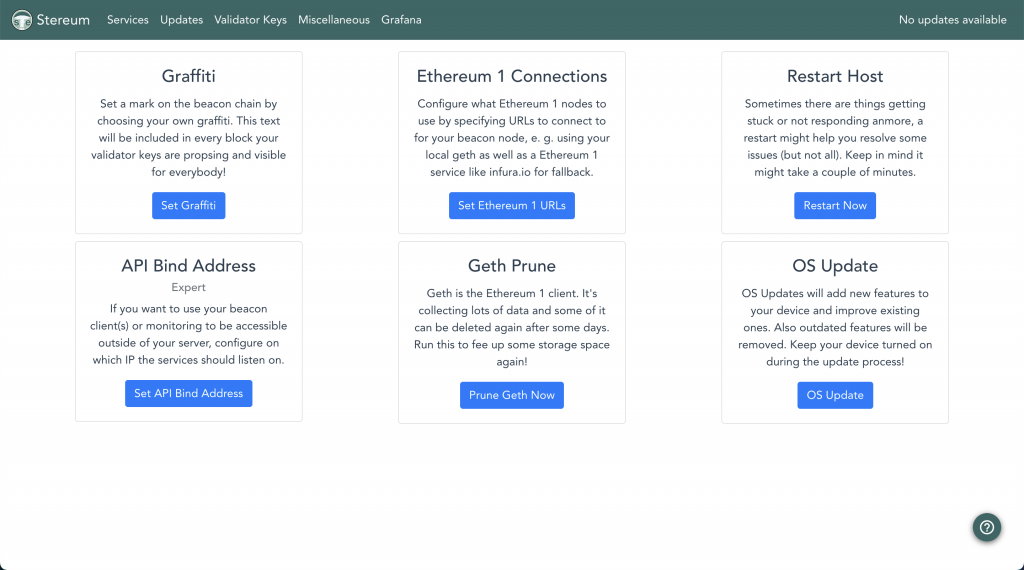Select the Ethereum 1 Connections heading
Viewport: 1024px width, 570px height.
coord(512,76)
